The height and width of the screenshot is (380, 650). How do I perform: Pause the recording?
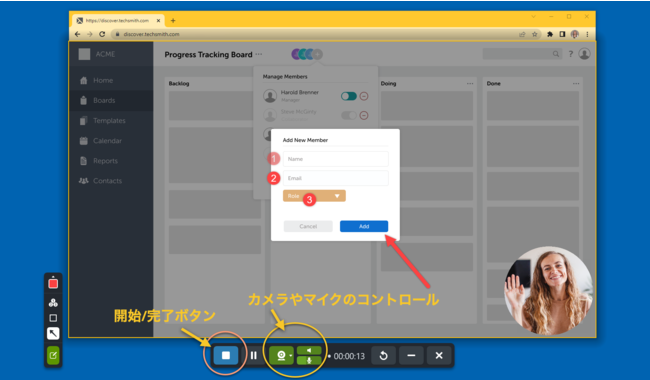253,356
